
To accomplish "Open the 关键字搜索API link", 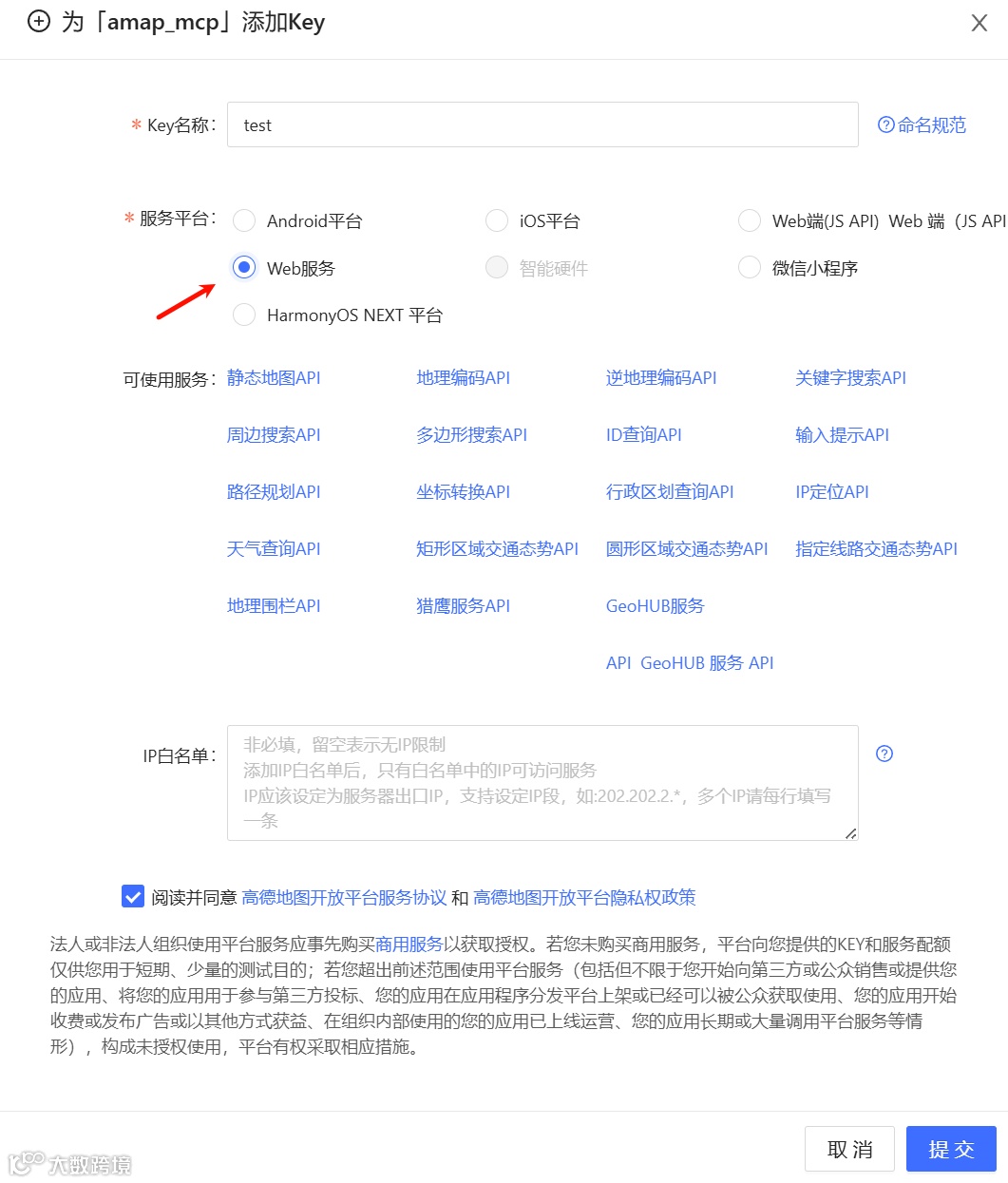I will pyautogui.click(x=850, y=377).
